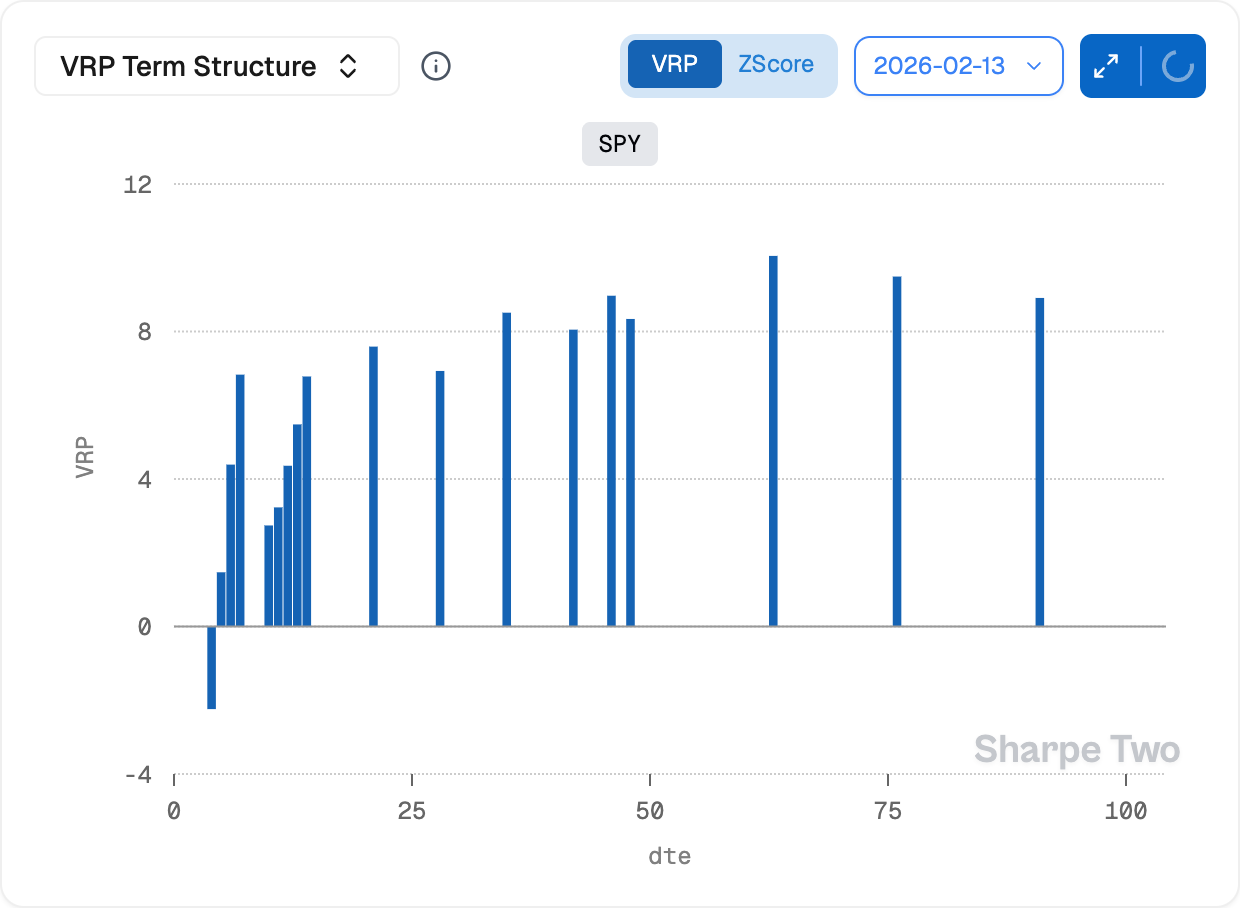Click the tallest bar near 63 dte
The image size is (1240, 908).
tap(772, 440)
